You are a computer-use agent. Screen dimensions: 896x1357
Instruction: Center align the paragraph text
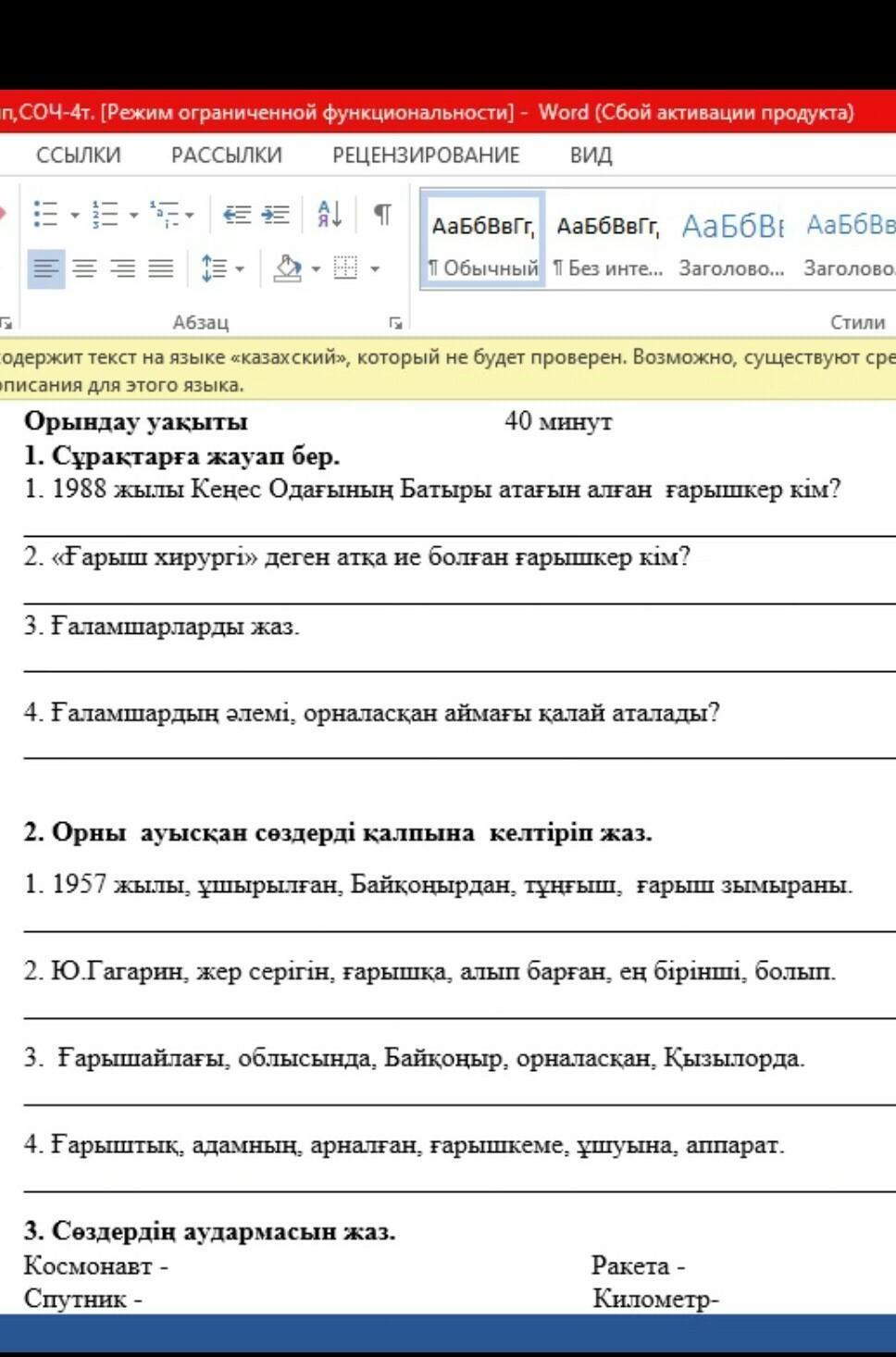tap(84, 269)
